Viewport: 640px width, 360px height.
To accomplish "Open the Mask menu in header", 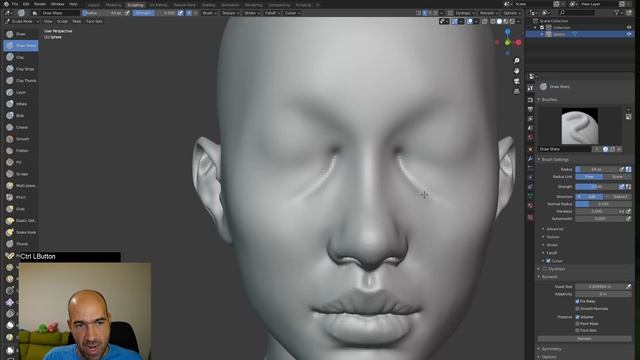I will coord(77,21).
